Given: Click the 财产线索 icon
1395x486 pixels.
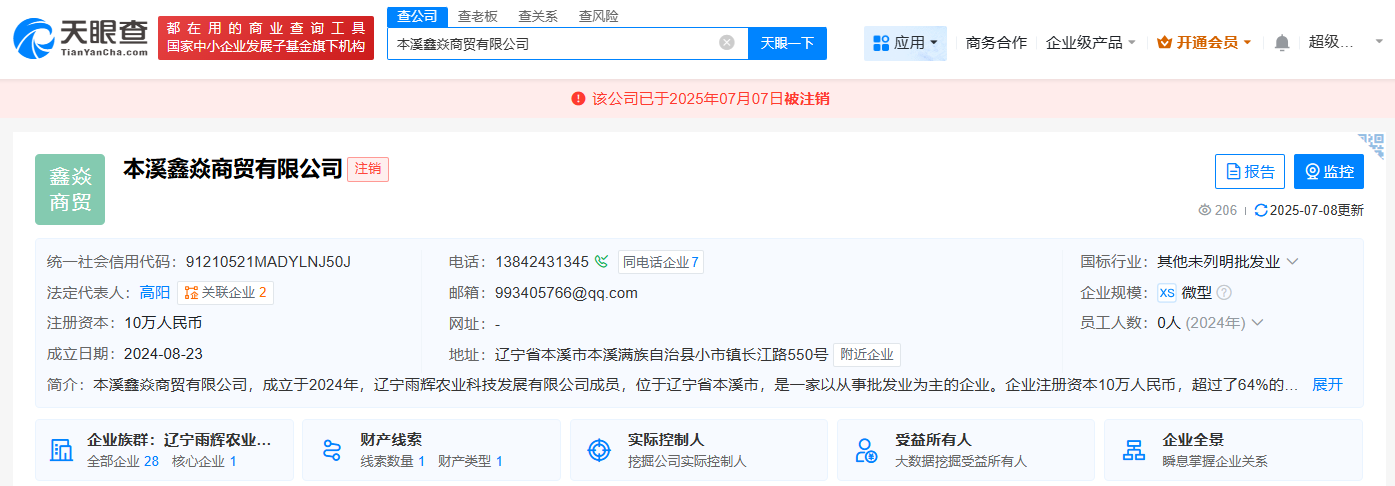Looking at the screenshot, I should [x=332, y=450].
